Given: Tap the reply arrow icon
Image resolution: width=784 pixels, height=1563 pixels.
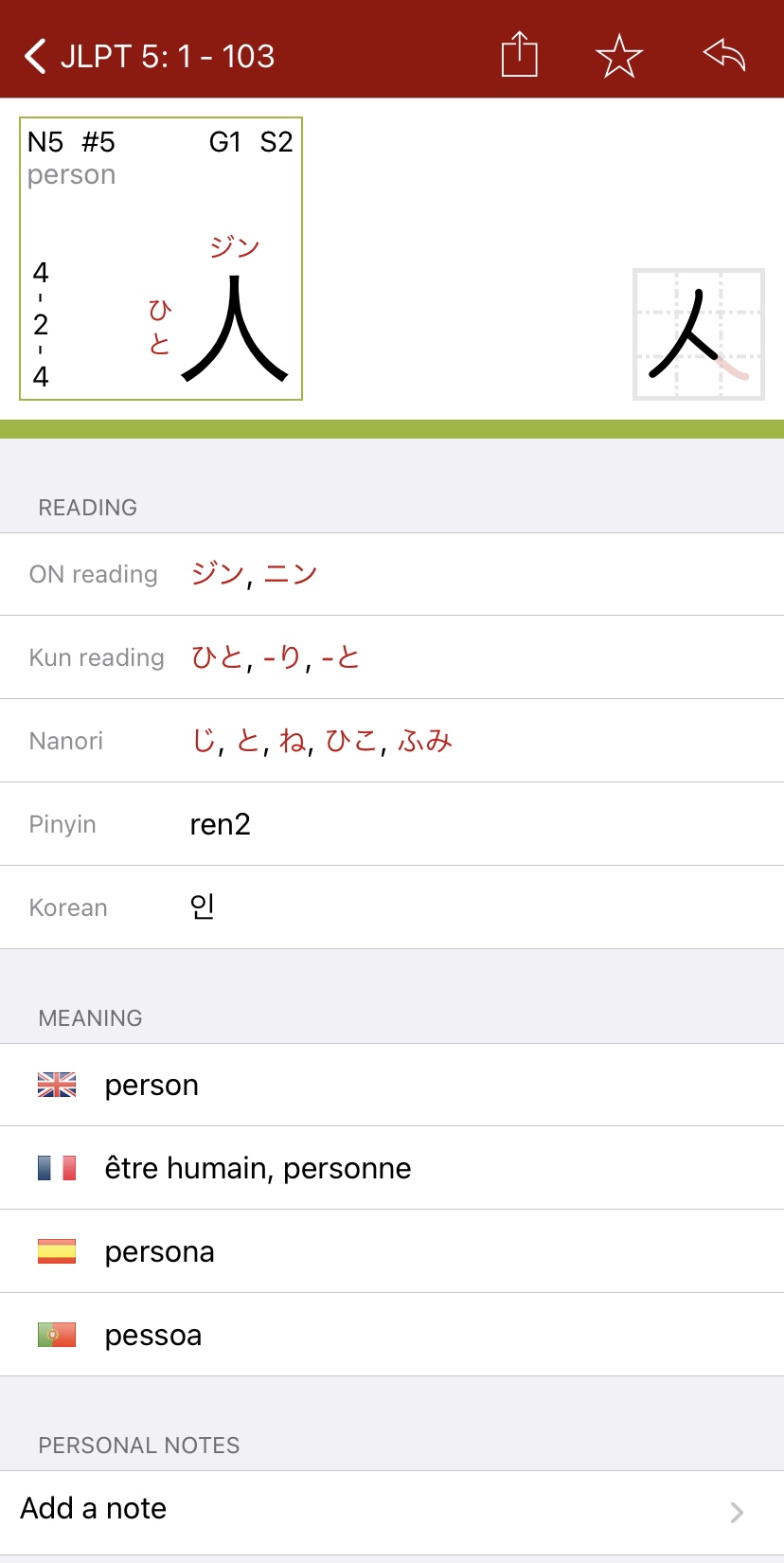Looking at the screenshot, I should (x=724, y=56).
